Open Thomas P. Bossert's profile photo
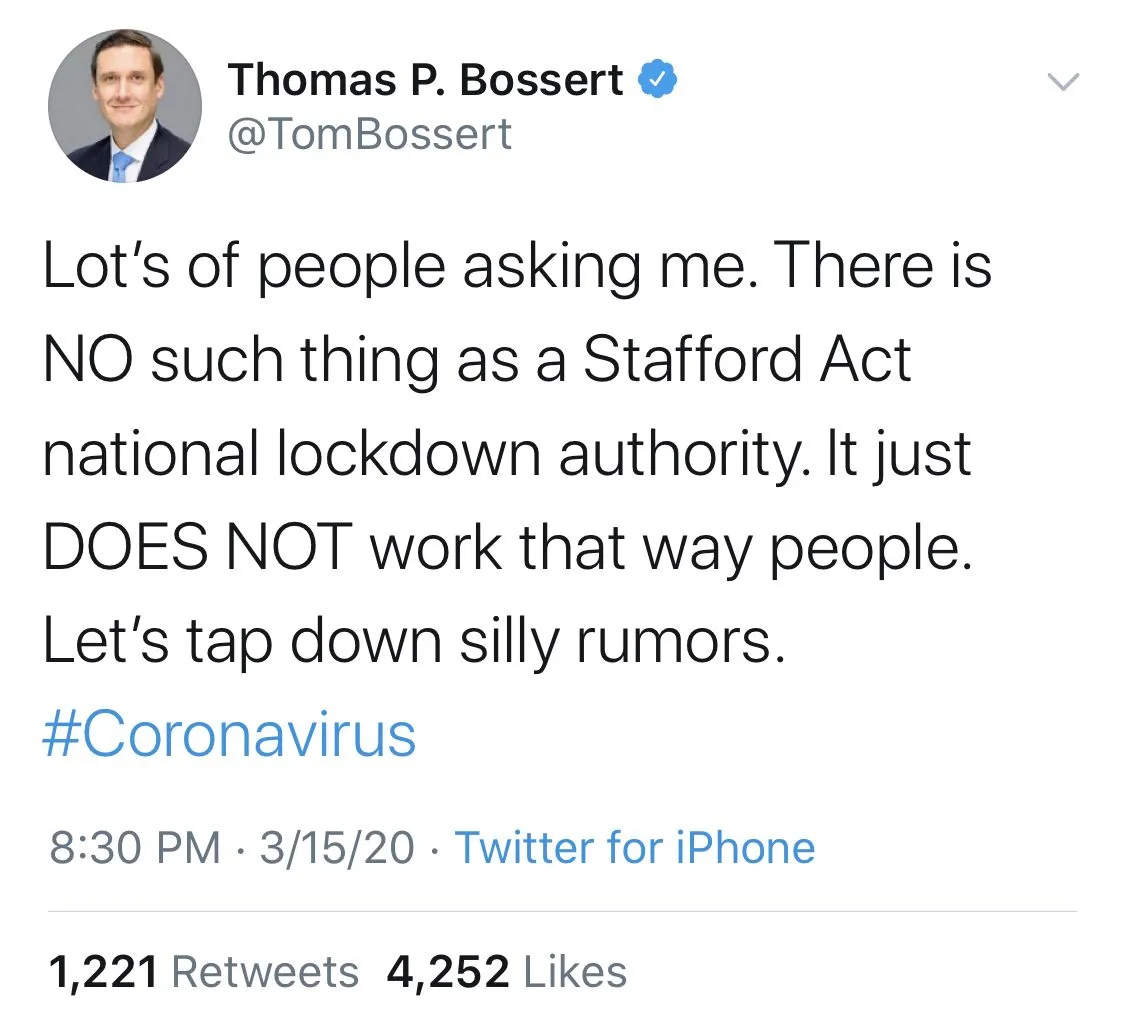The width and height of the screenshot is (1125, 1024). [125, 106]
